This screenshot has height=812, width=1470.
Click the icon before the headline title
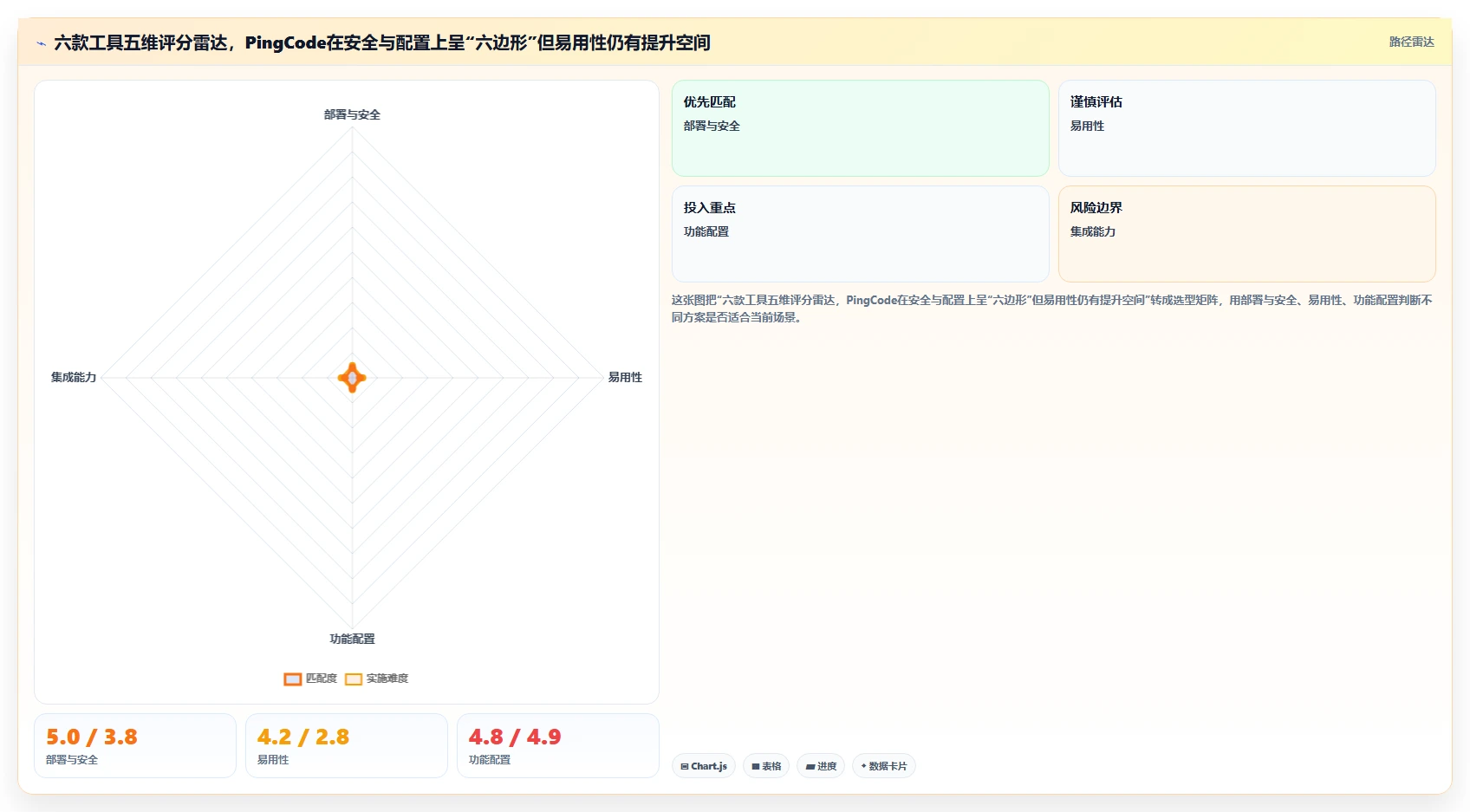[x=41, y=43]
